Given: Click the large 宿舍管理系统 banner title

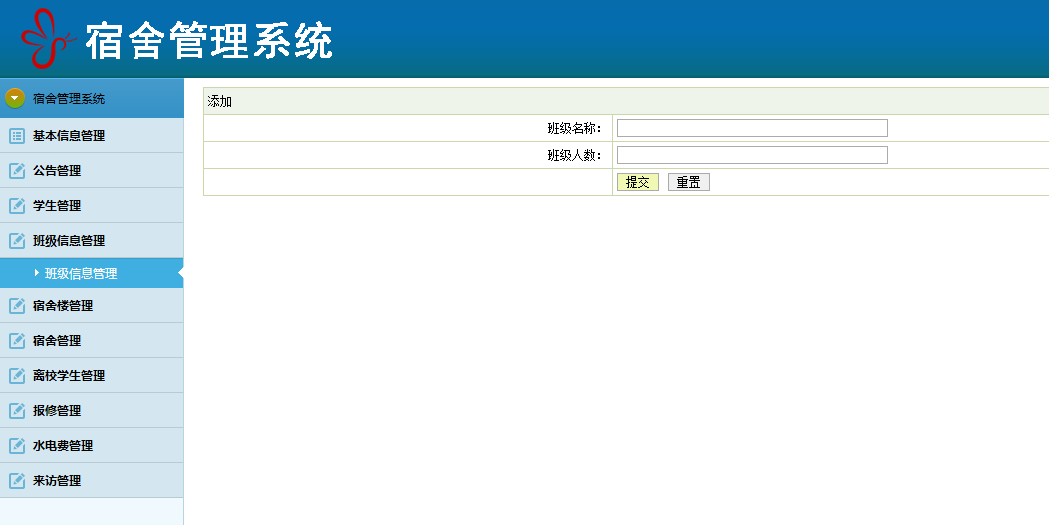Looking at the screenshot, I should click(x=209, y=41).
